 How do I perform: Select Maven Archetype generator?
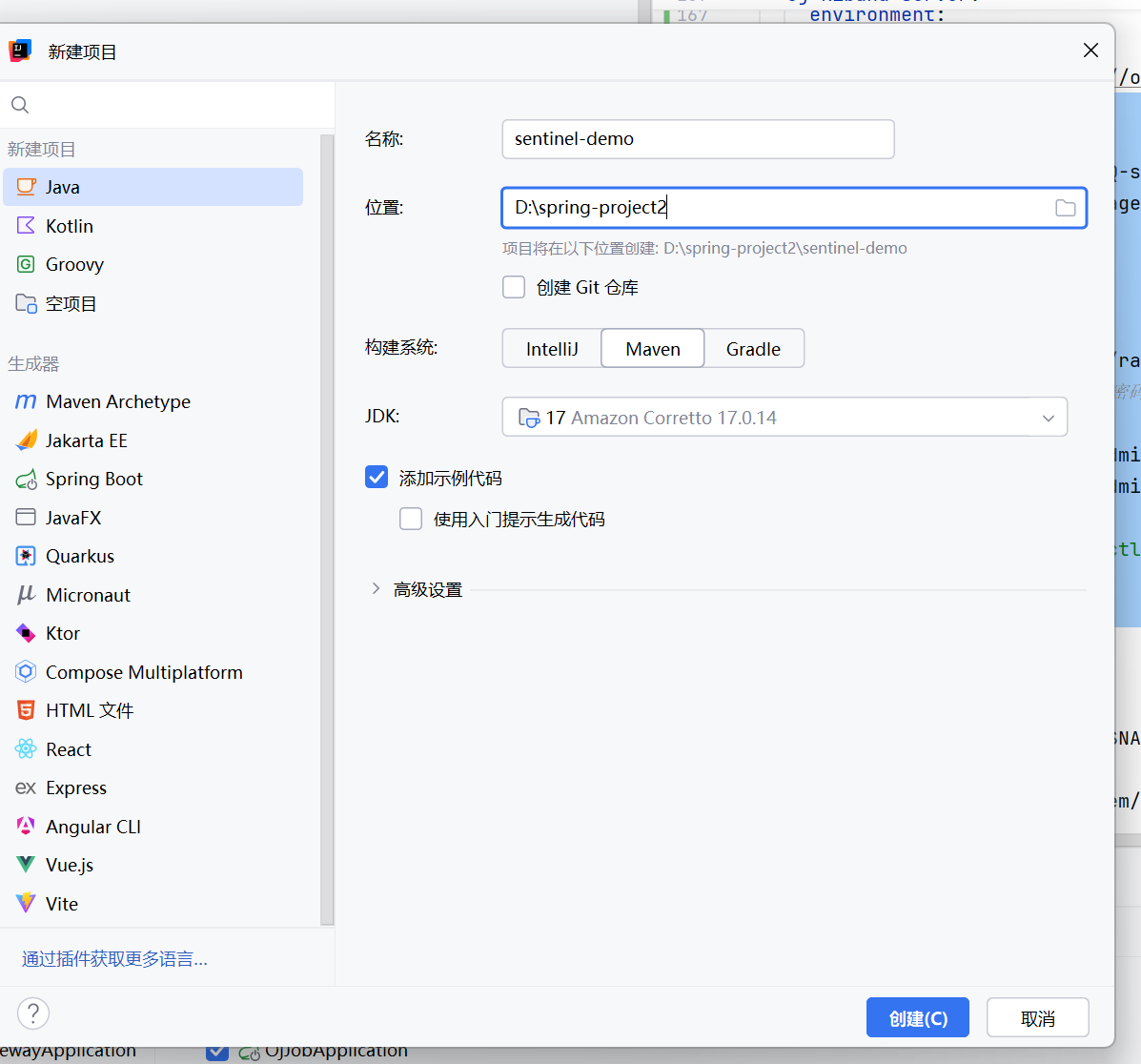point(153,401)
